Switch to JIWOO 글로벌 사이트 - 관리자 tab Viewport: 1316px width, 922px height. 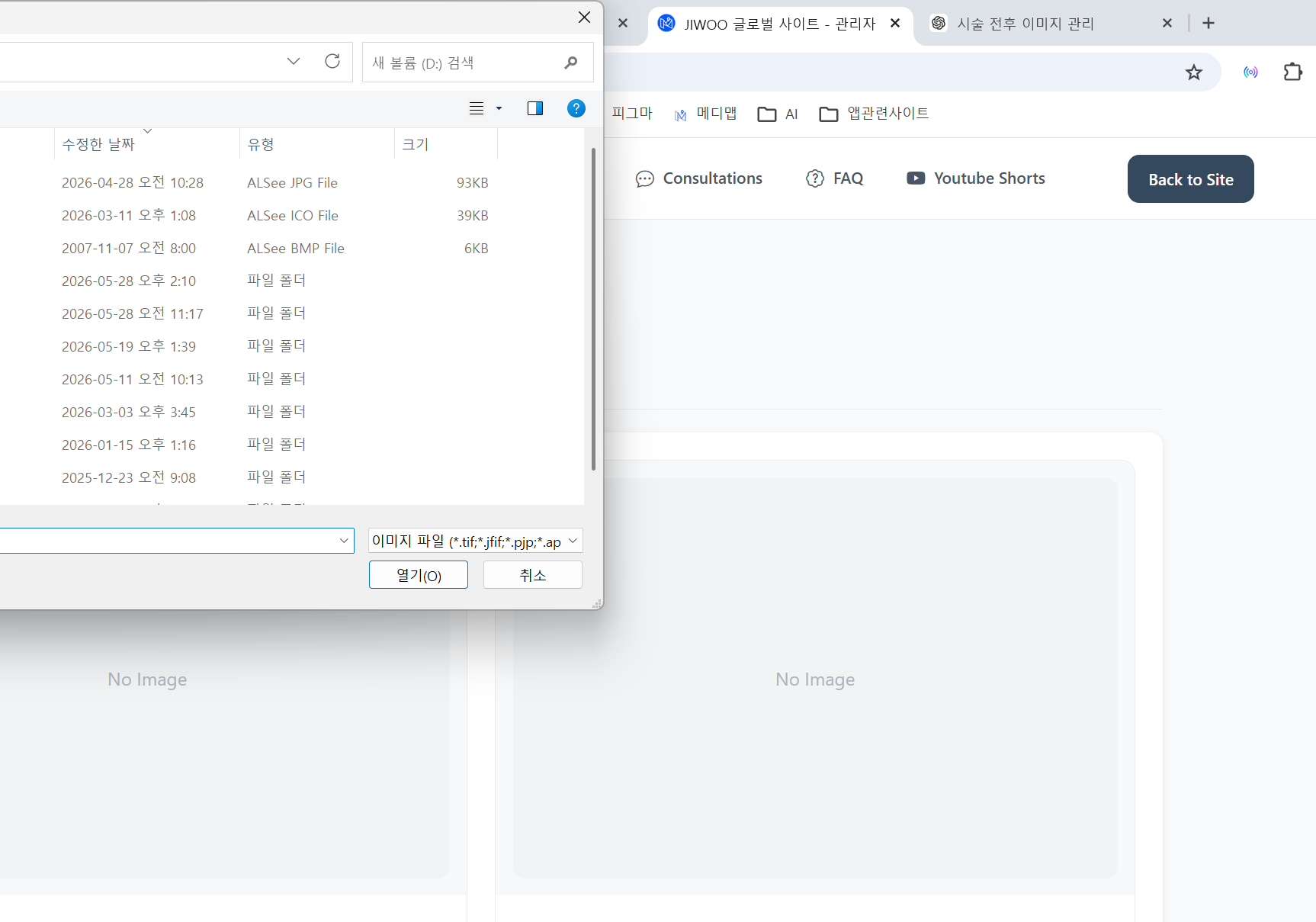click(779, 24)
